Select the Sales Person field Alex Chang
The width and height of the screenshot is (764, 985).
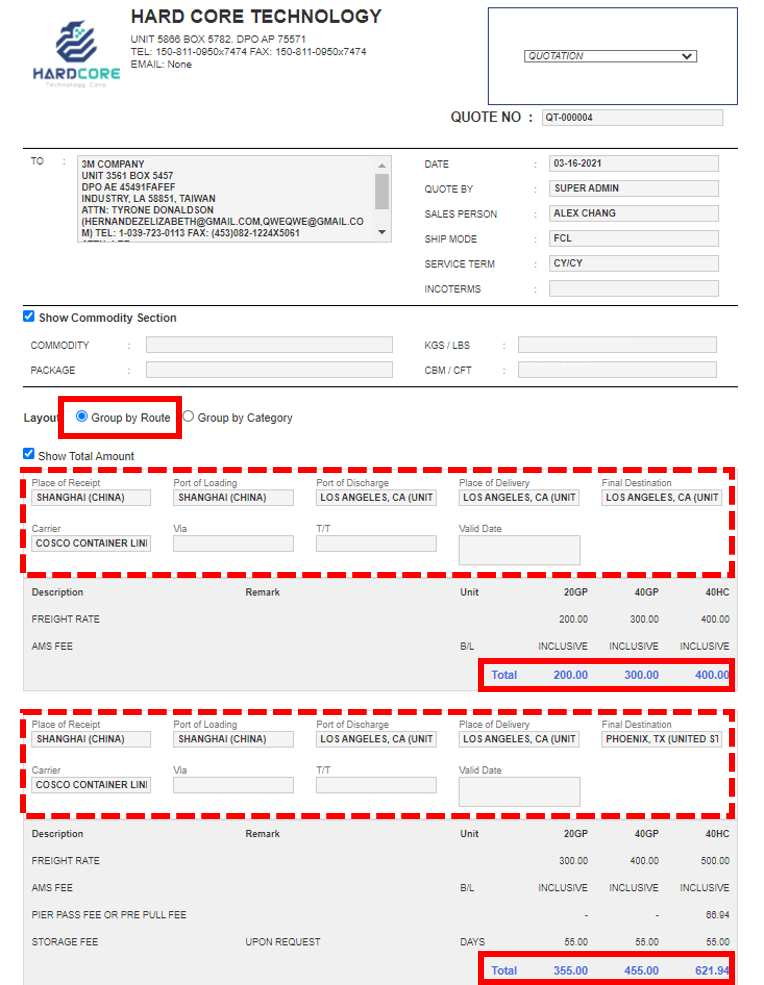click(x=633, y=214)
